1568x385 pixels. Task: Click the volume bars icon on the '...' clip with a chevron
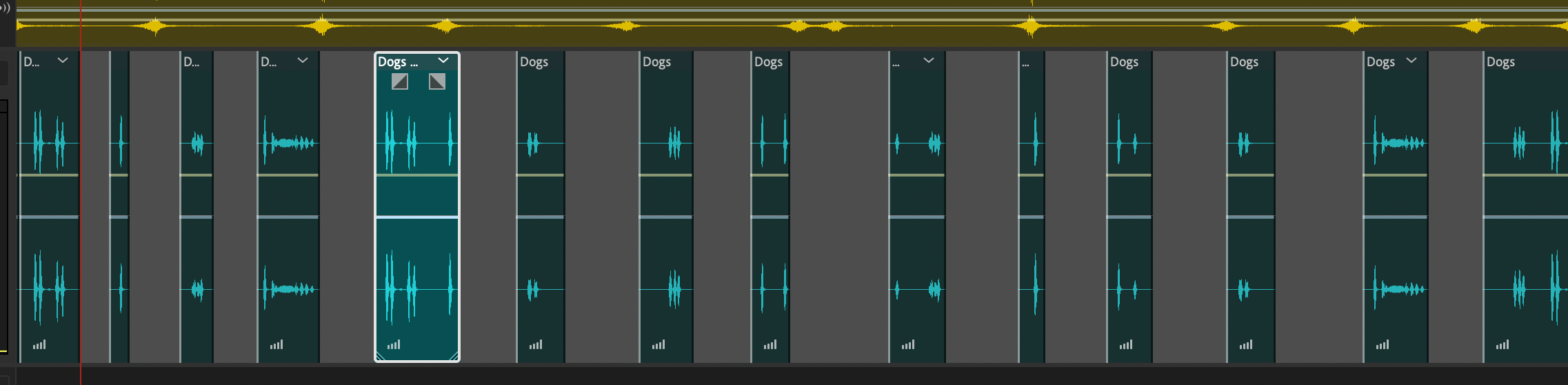908,344
